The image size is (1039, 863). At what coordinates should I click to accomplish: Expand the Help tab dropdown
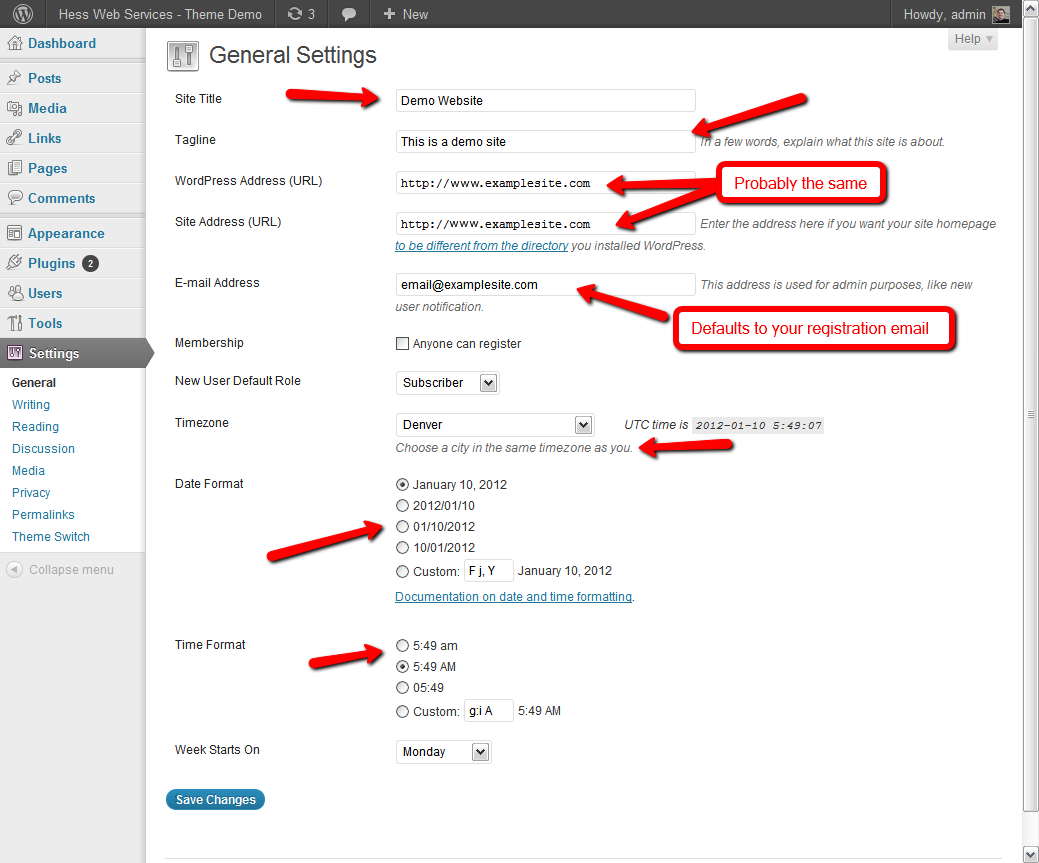[x=973, y=39]
